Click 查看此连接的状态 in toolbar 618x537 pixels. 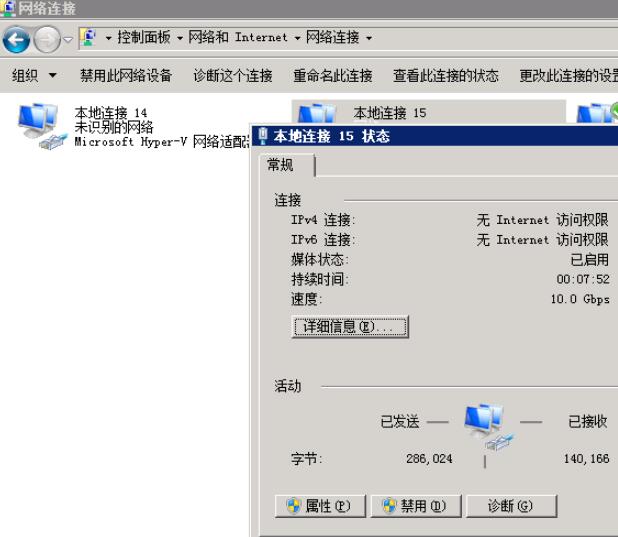tap(446, 75)
